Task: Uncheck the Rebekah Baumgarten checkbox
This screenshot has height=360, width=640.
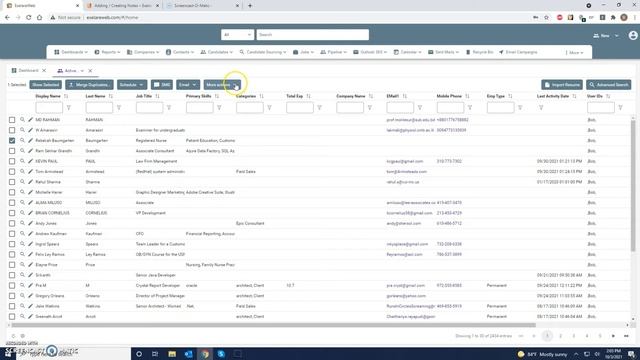Action: [x=12, y=140]
